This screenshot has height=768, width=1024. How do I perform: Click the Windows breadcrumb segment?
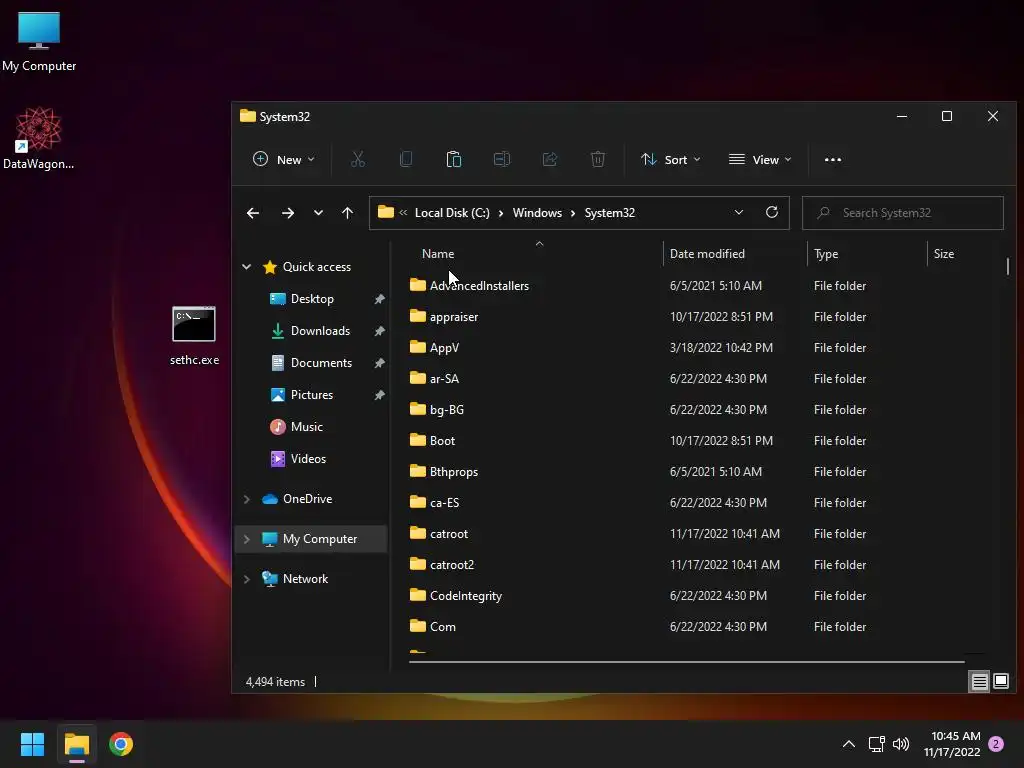(x=537, y=213)
